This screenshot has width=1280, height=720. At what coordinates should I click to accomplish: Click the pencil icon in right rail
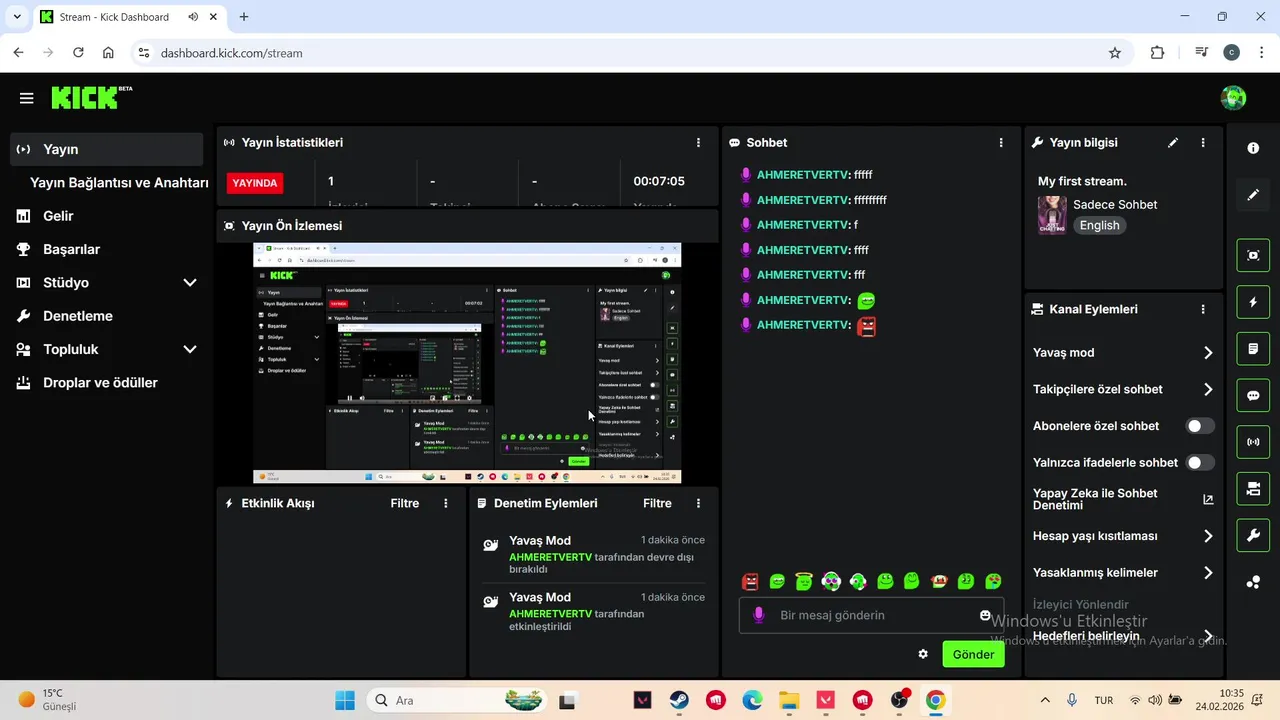coord(1253,195)
